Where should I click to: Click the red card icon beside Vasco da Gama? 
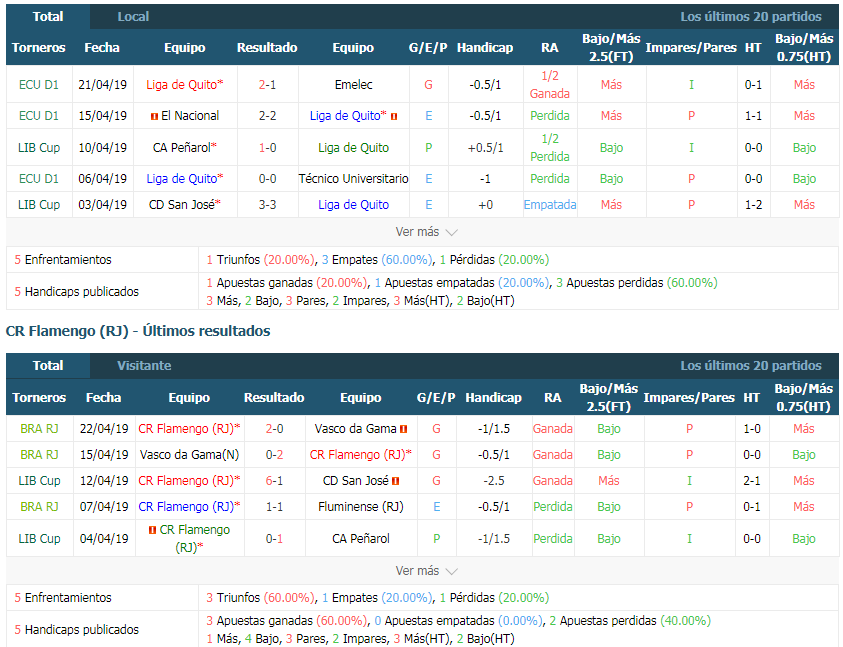point(404,429)
